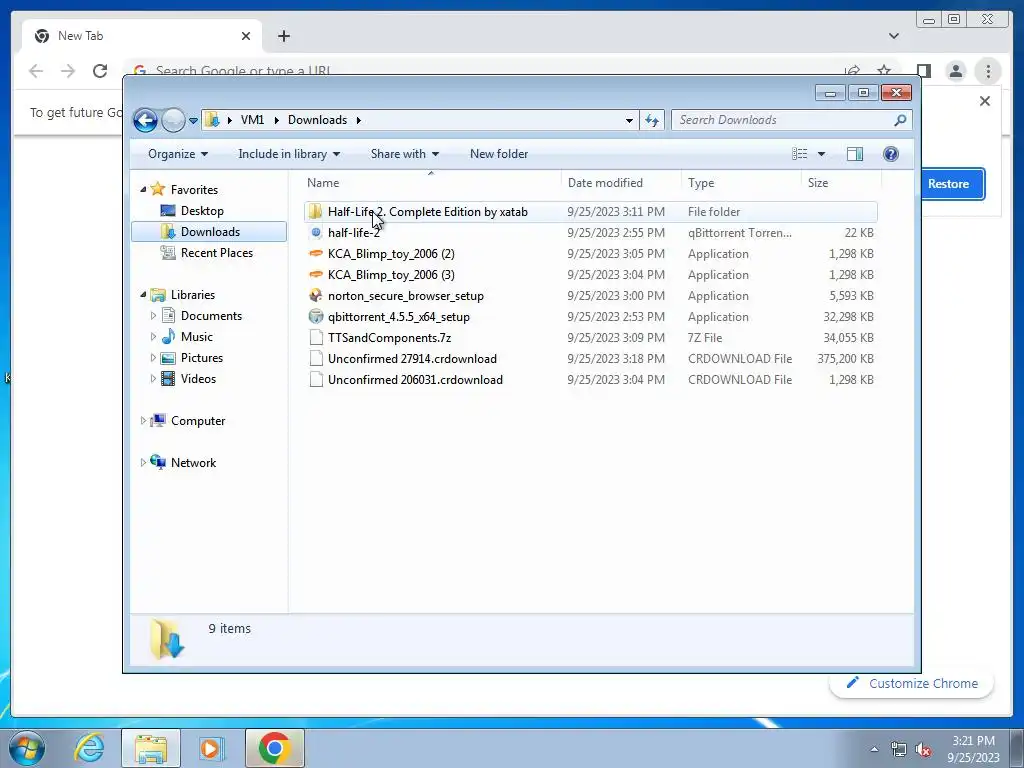Select KCA_Blimp_toy_2006 (2) application icon

(x=315, y=253)
